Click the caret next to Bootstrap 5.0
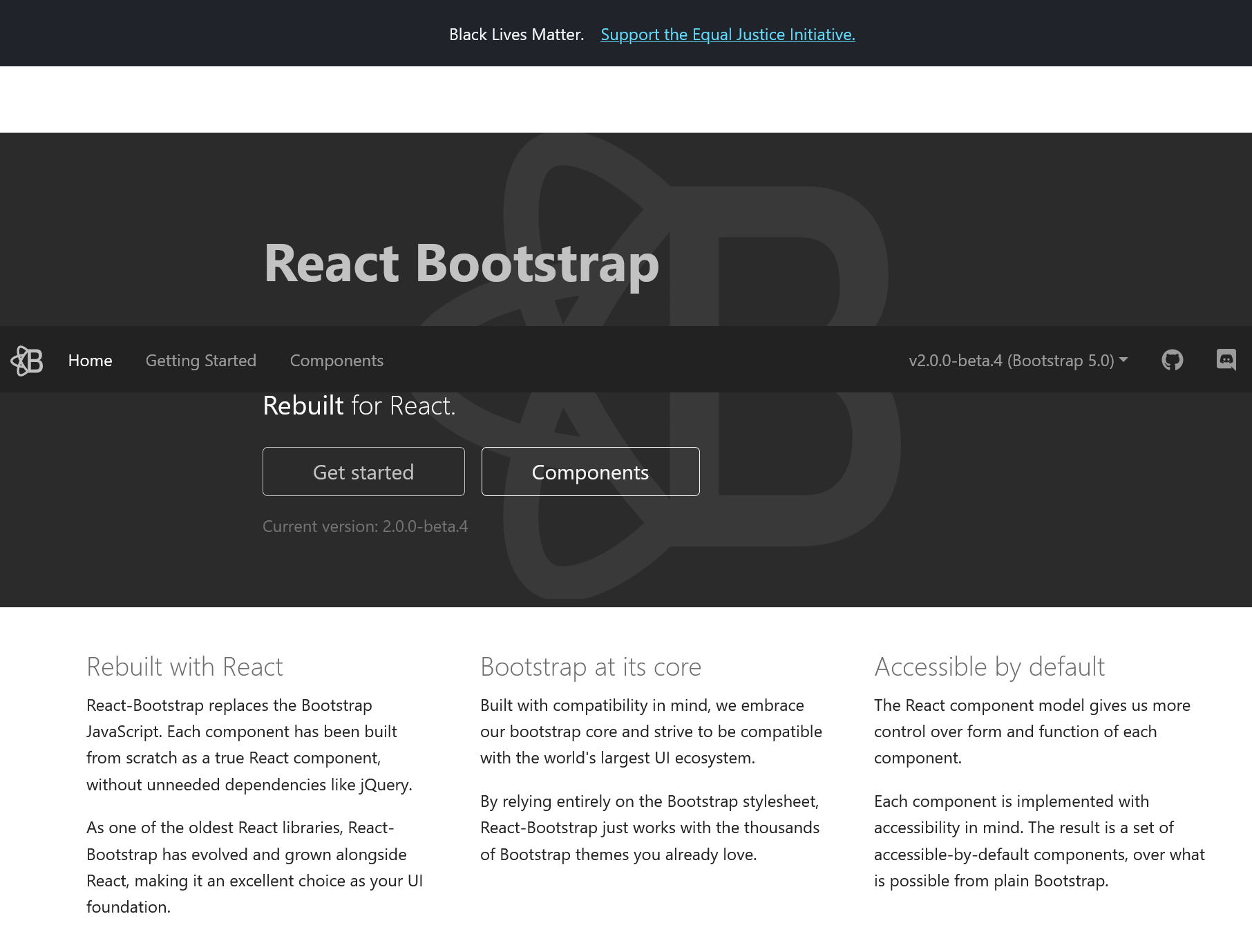This screenshot has width=1252, height=952. (1125, 360)
